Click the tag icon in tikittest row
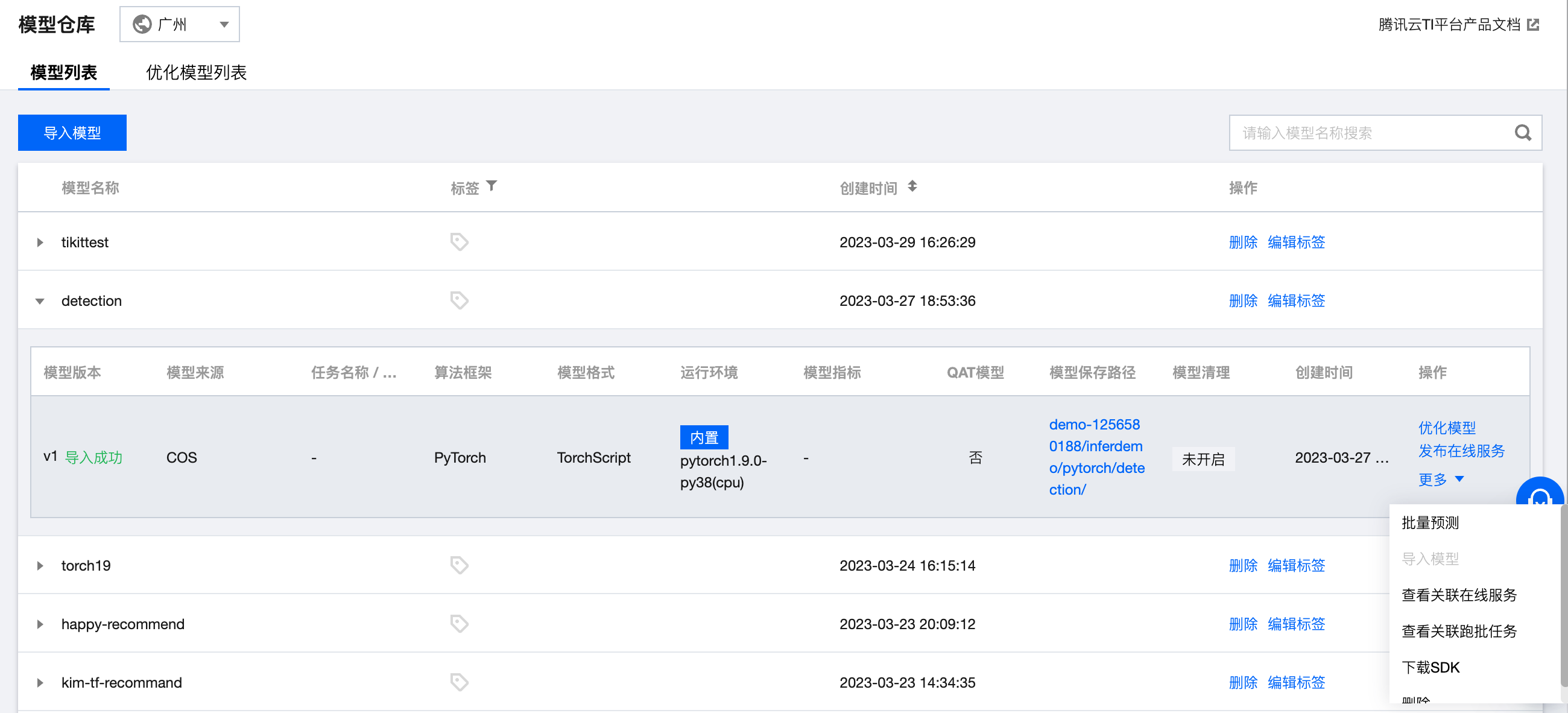 [459, 242]
